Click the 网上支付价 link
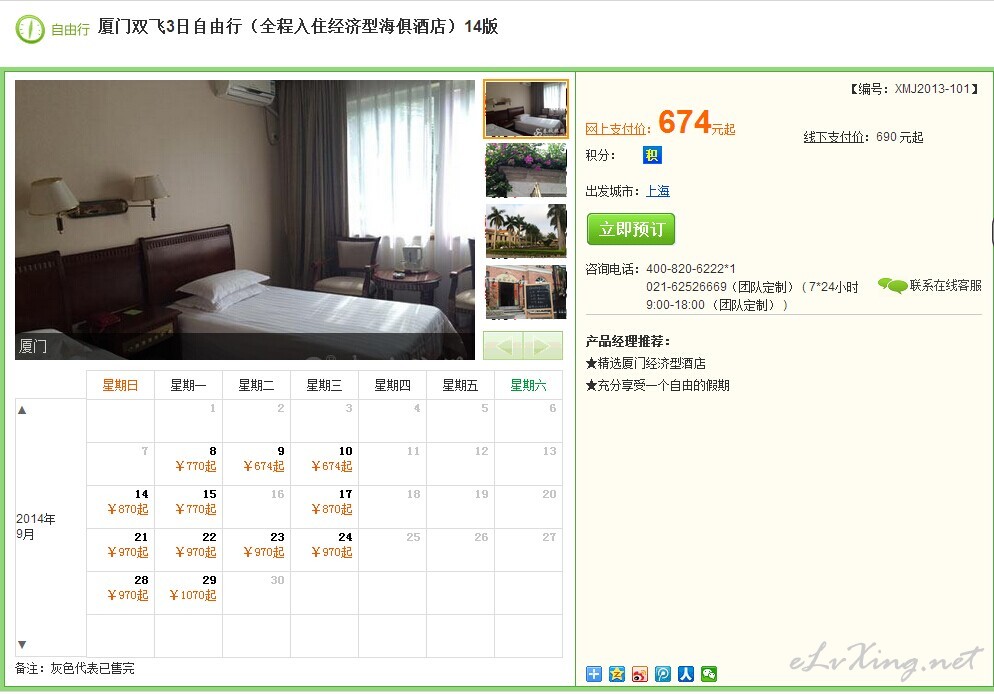 (616, 129)
